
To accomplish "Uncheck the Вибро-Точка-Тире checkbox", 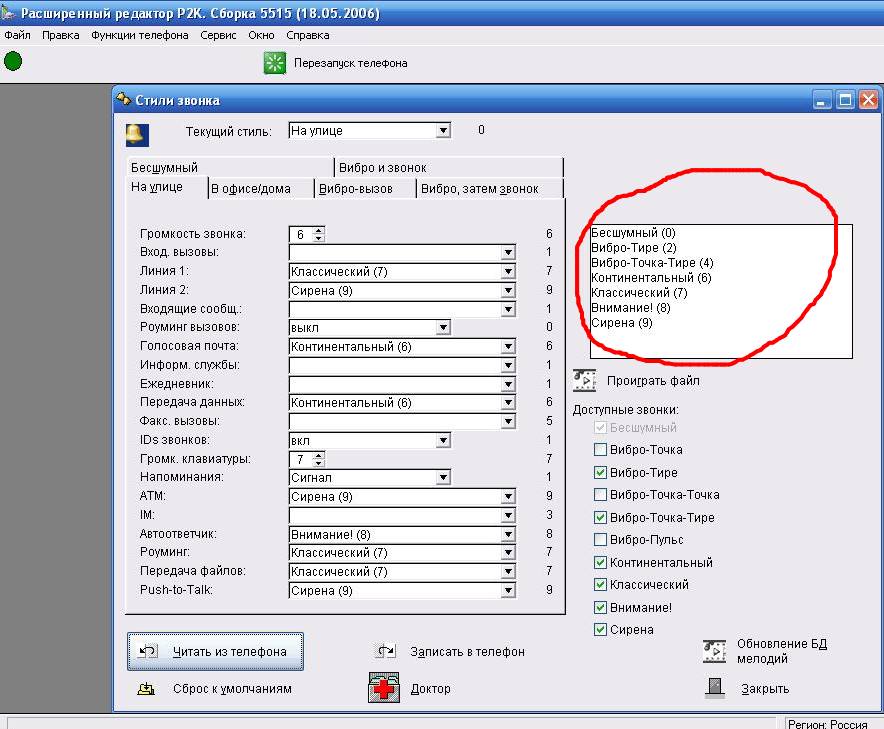I will 600,517.
